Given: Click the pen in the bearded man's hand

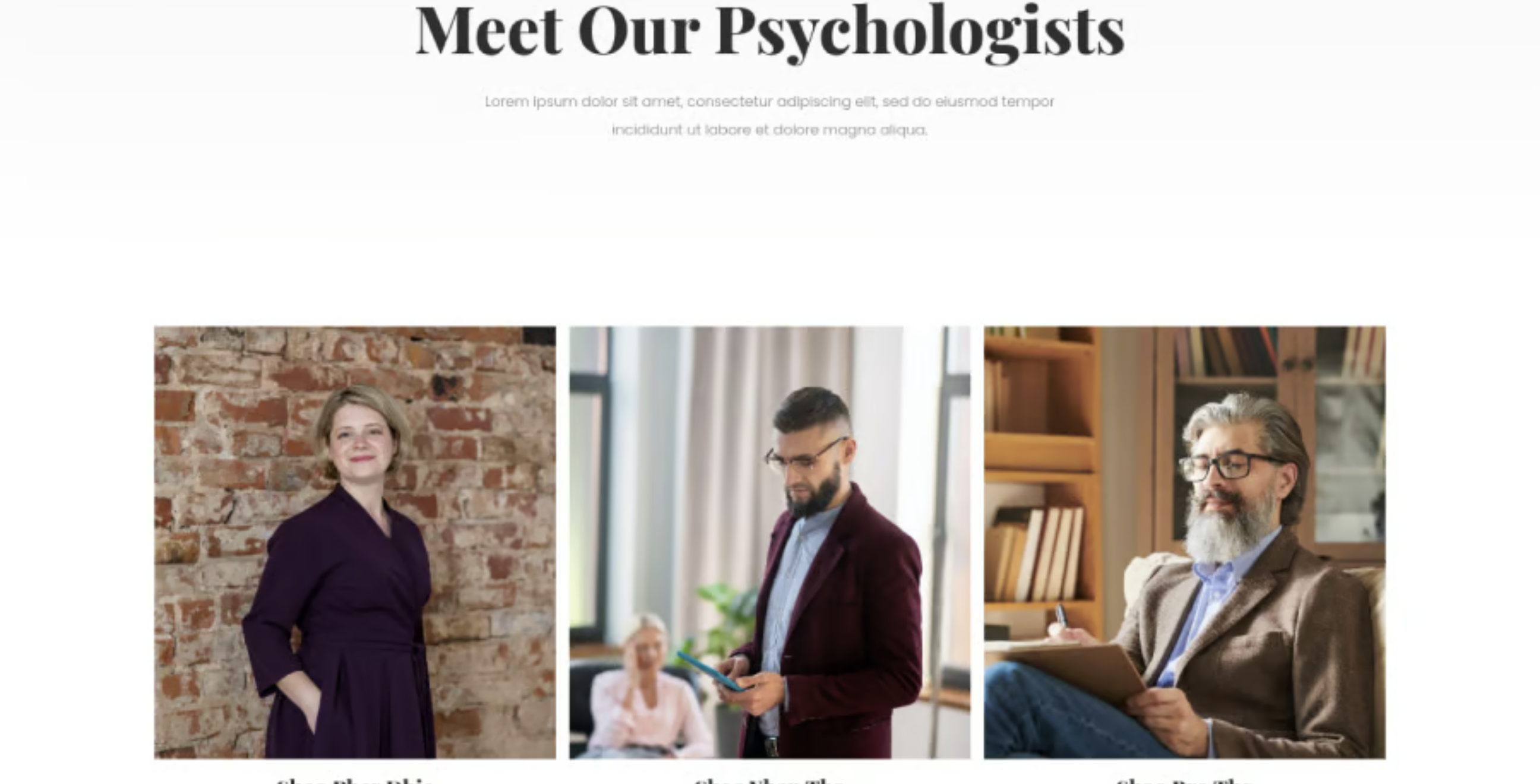Looking at the screenshot, I should coord(1061,615).
